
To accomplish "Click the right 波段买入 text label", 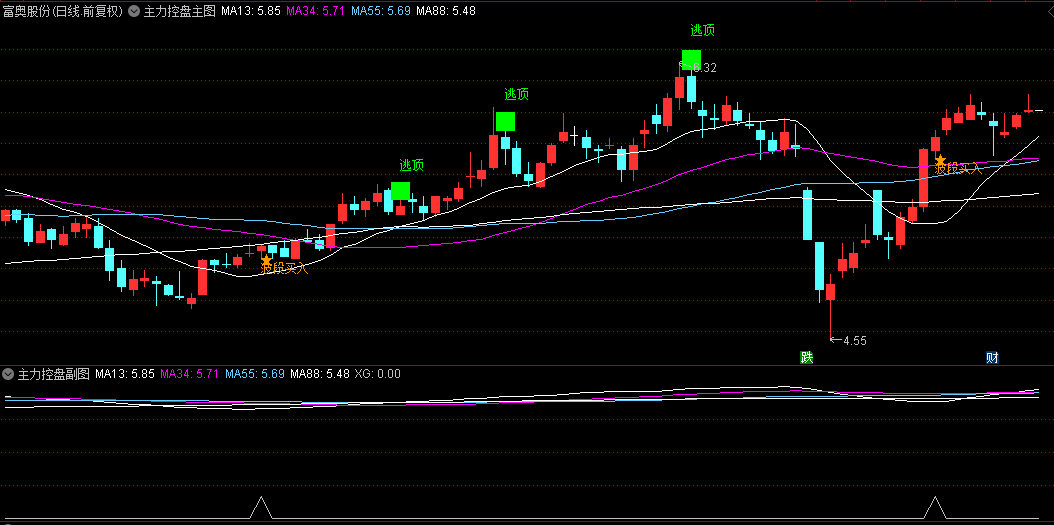I will point(959,169).
